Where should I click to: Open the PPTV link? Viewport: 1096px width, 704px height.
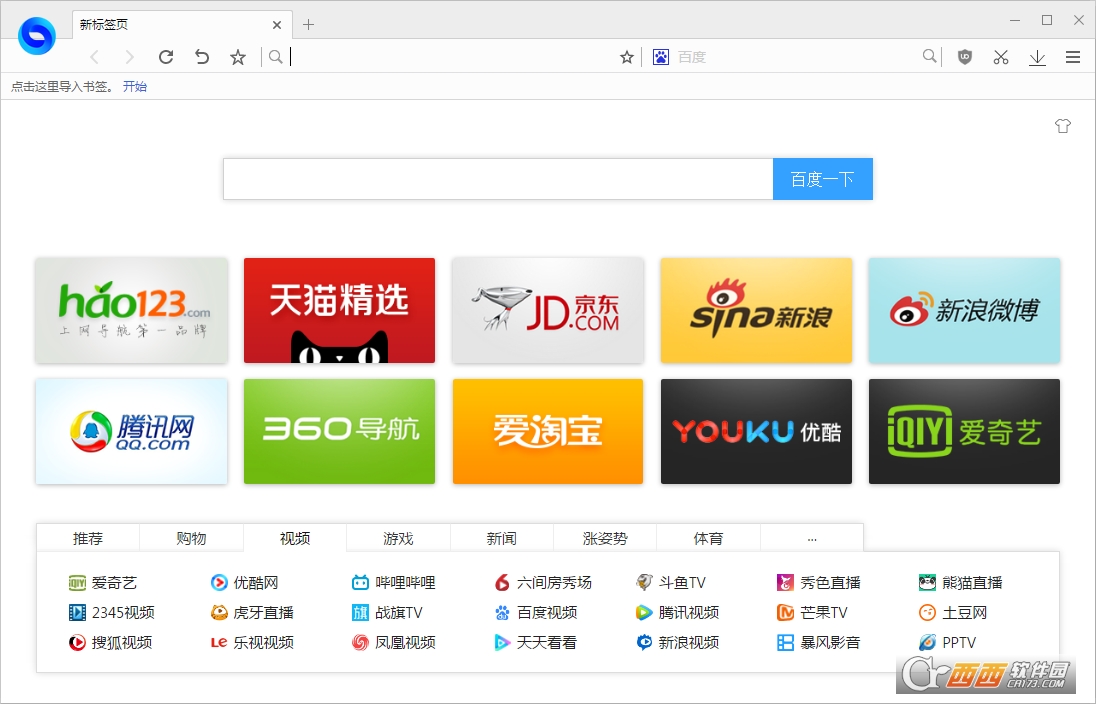(947, 642)
